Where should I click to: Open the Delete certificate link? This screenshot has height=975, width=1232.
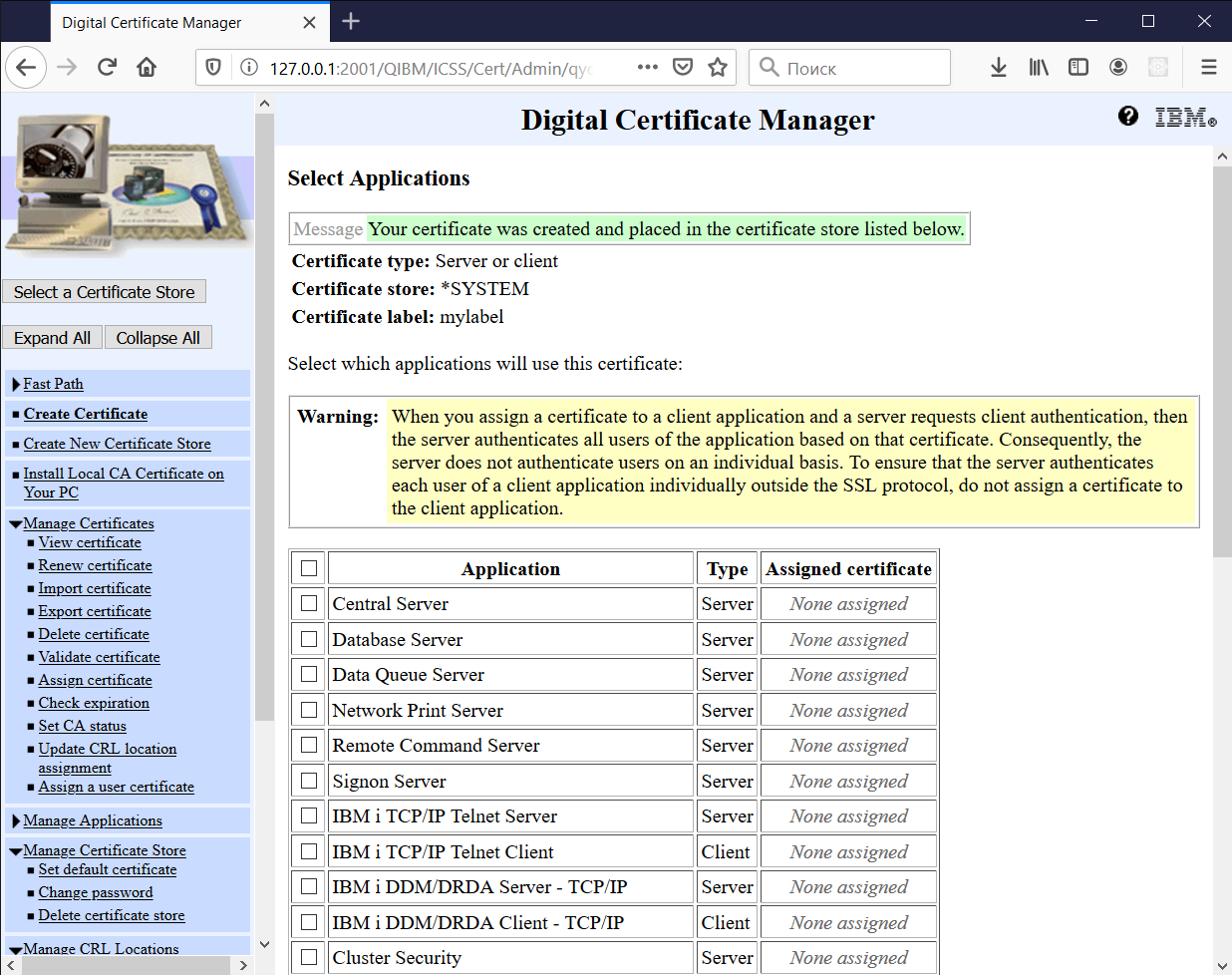[94, 634]
